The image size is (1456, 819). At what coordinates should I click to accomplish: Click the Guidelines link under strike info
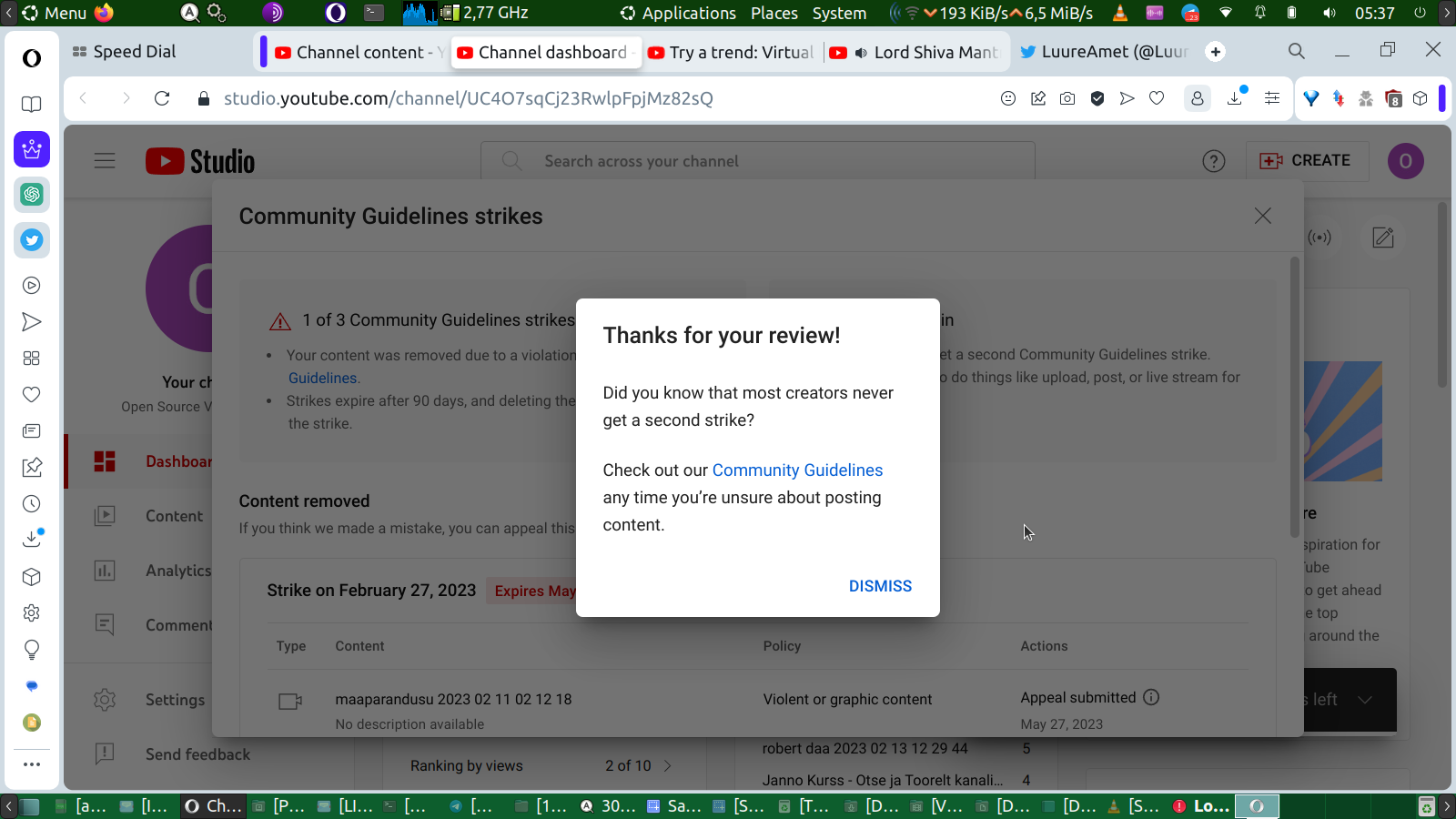point(323,378)
